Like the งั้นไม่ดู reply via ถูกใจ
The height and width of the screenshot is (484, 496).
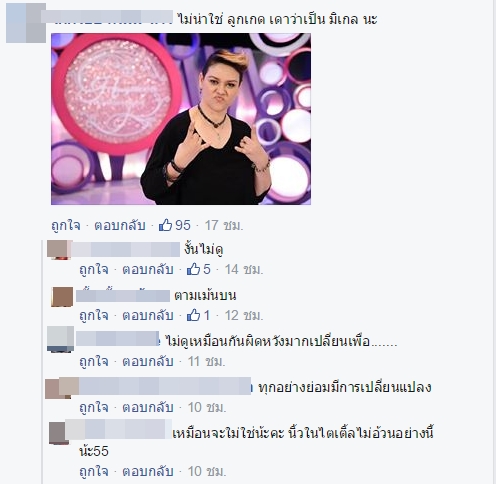[94, 269]
